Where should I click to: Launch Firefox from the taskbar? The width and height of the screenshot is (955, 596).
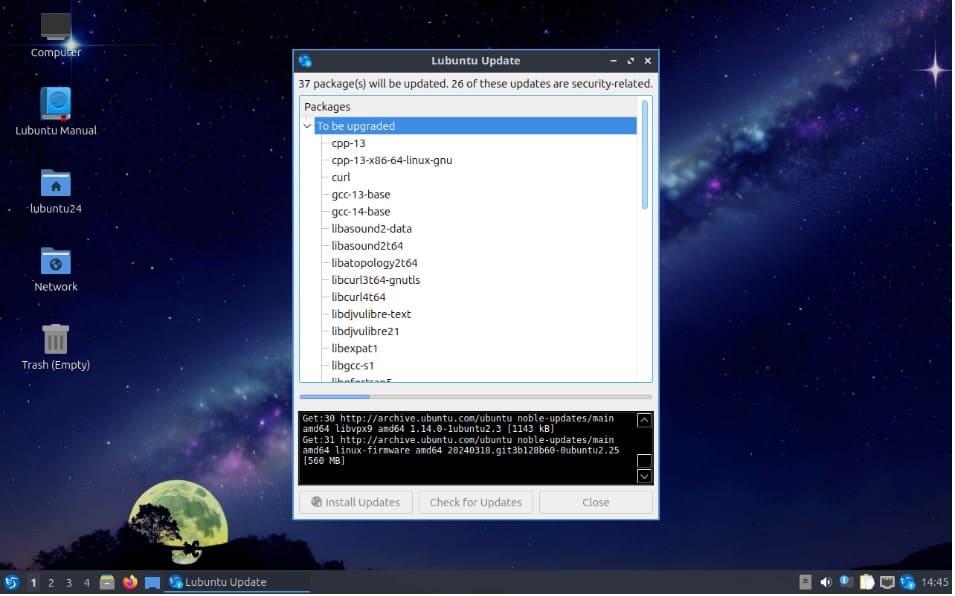(130, 582)
